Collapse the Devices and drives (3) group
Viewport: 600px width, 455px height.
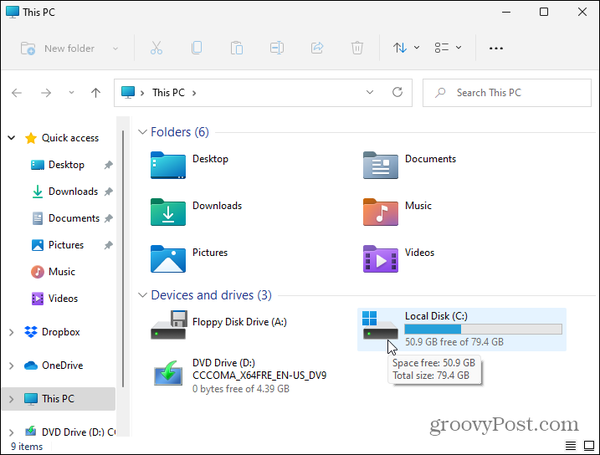coord(142,295)
